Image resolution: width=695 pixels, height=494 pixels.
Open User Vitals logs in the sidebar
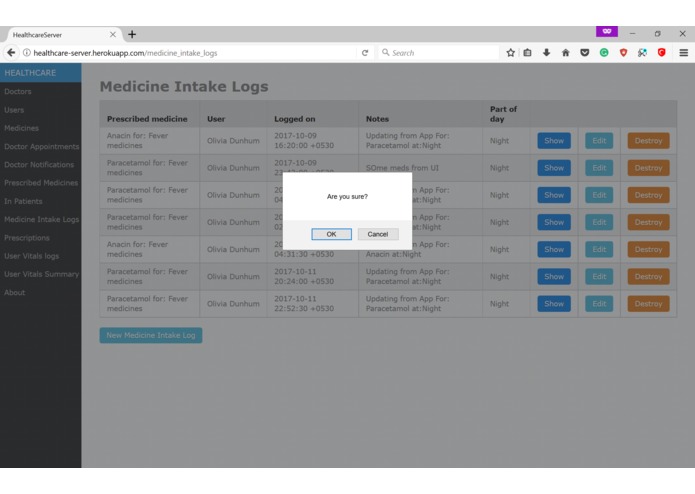[31, 256]
